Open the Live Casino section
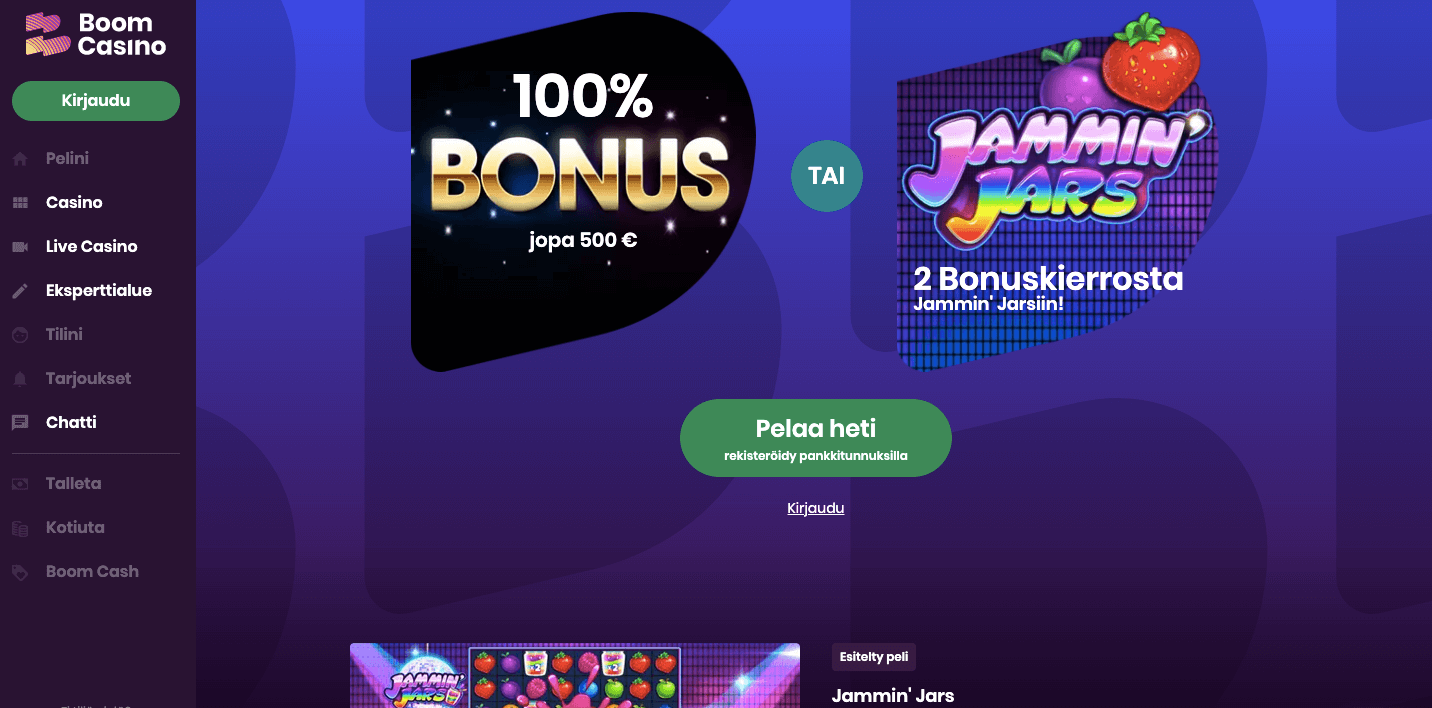1432x708 pixels. pyautogui.click(x=92, y=246)
